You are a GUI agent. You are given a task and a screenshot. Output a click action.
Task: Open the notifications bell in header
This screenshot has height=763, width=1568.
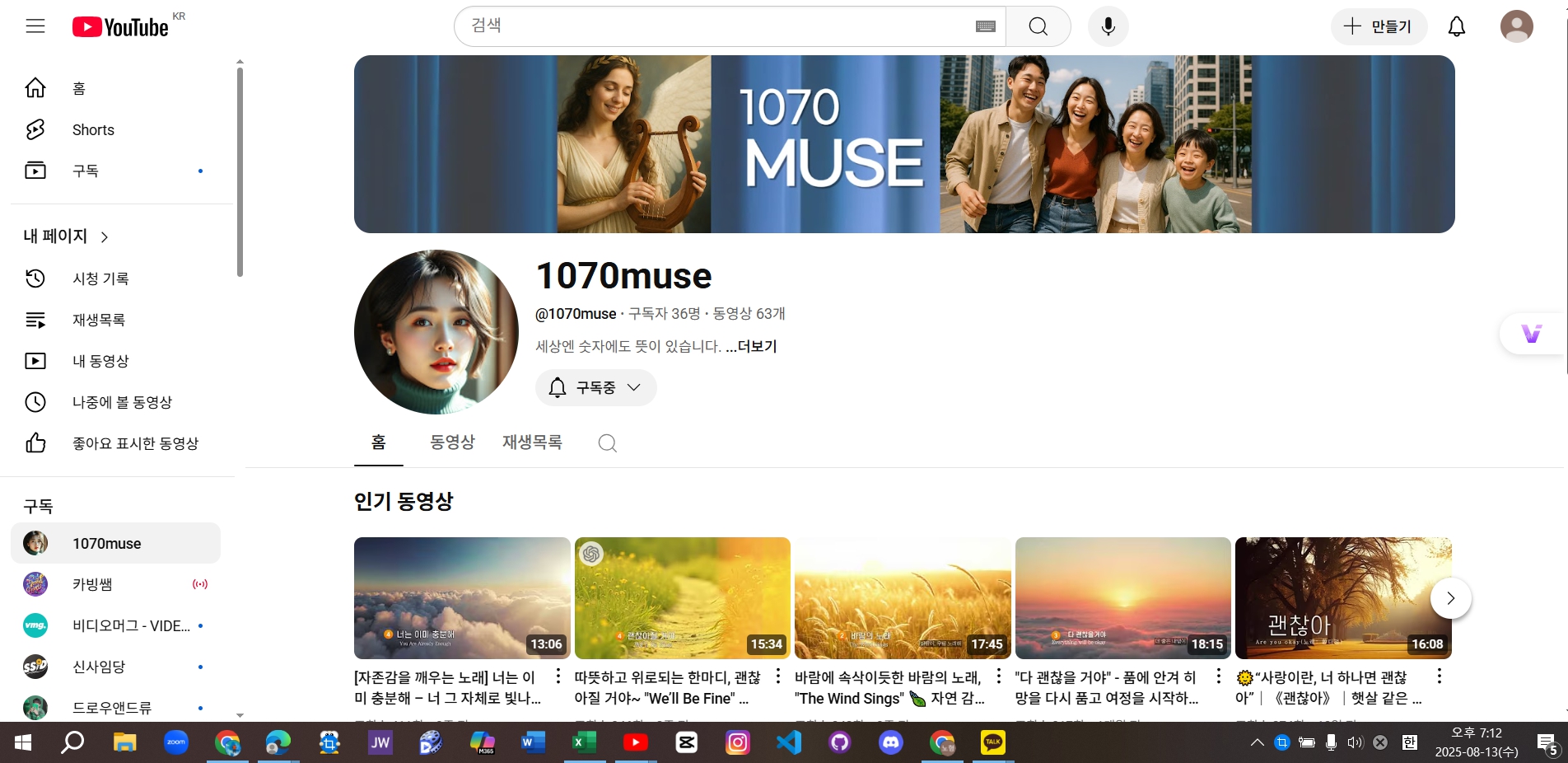1457,26
